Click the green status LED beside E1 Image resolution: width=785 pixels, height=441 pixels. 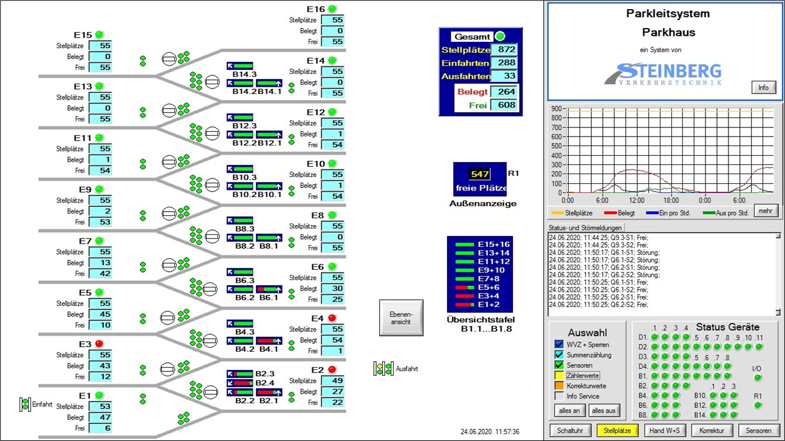99,395
